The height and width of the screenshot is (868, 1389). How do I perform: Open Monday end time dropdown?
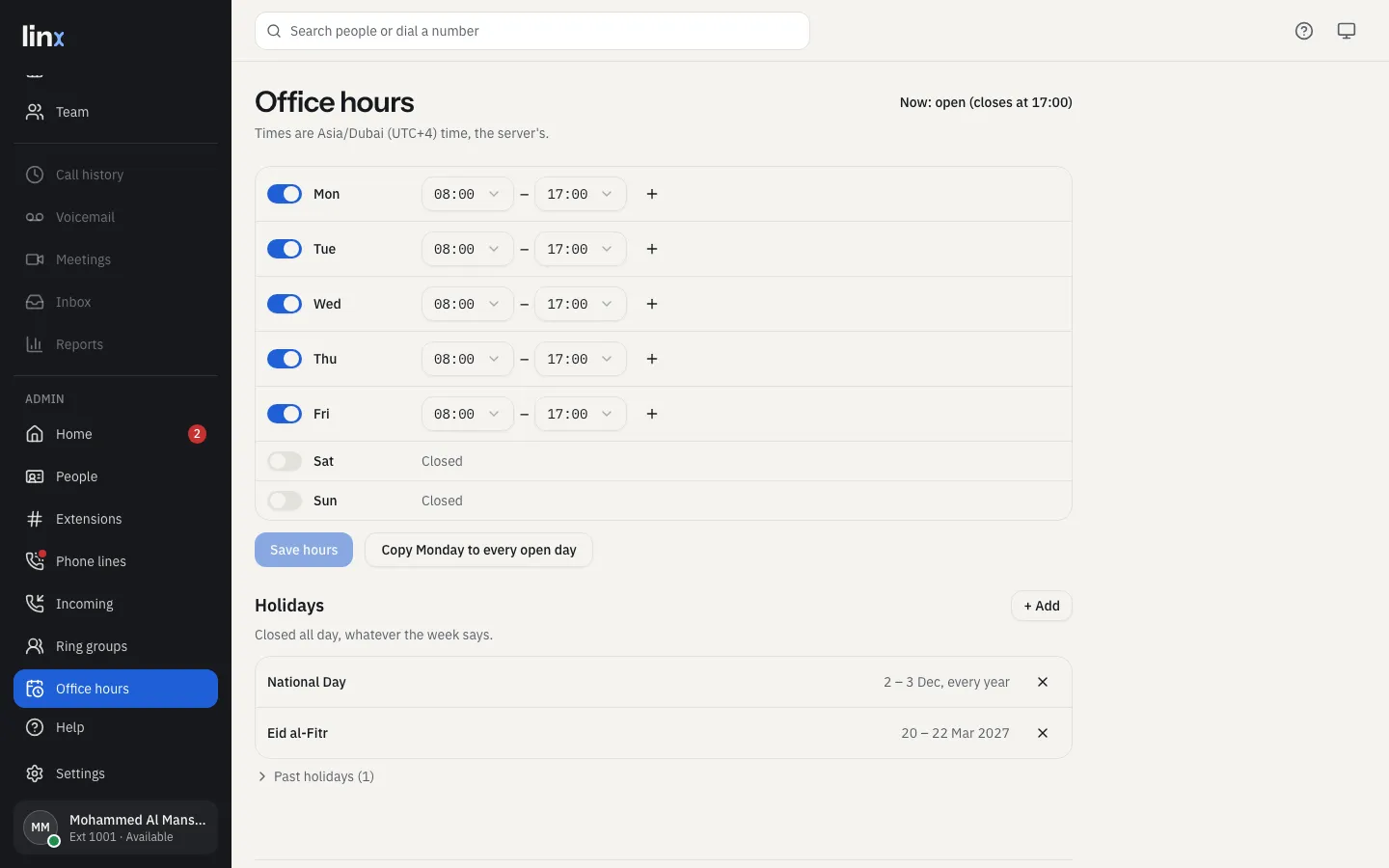(581, 194)
